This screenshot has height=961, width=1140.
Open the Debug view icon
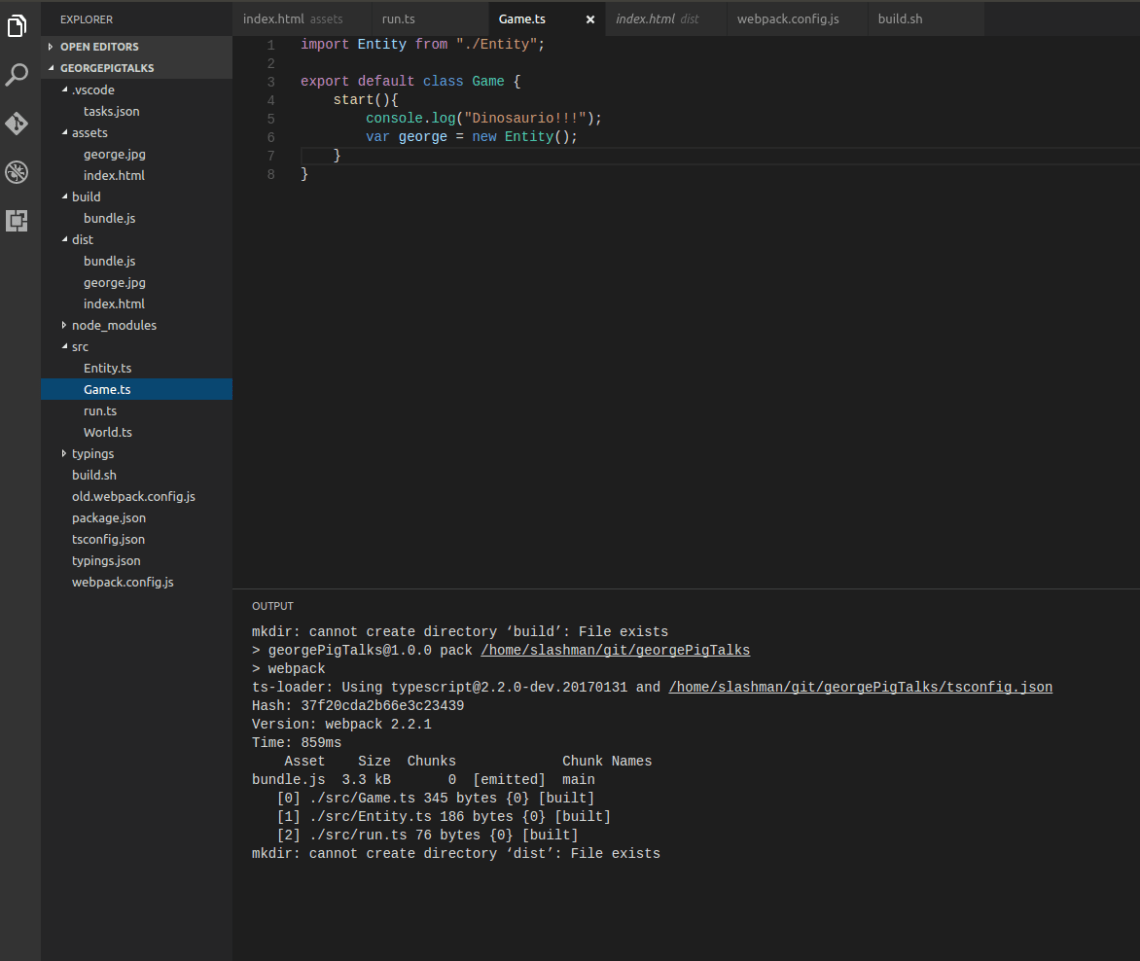coord(17,172)
